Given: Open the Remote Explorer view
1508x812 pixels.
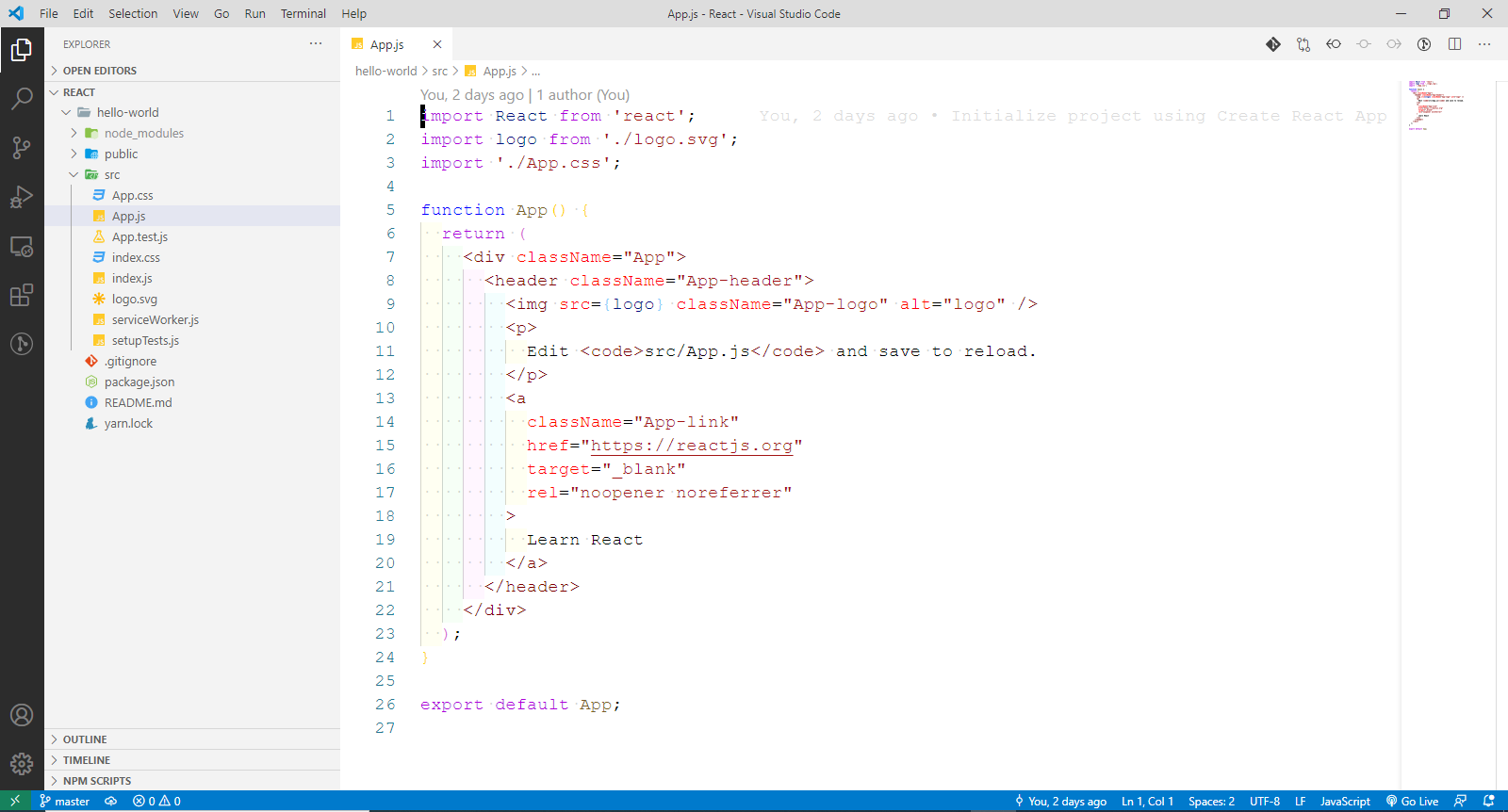Looking at the screenshot, I should coord(22,247).
